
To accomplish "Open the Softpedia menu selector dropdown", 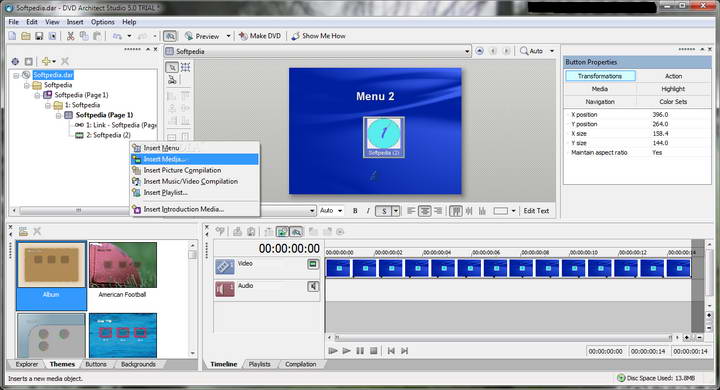I will click(x=467, y=51).
